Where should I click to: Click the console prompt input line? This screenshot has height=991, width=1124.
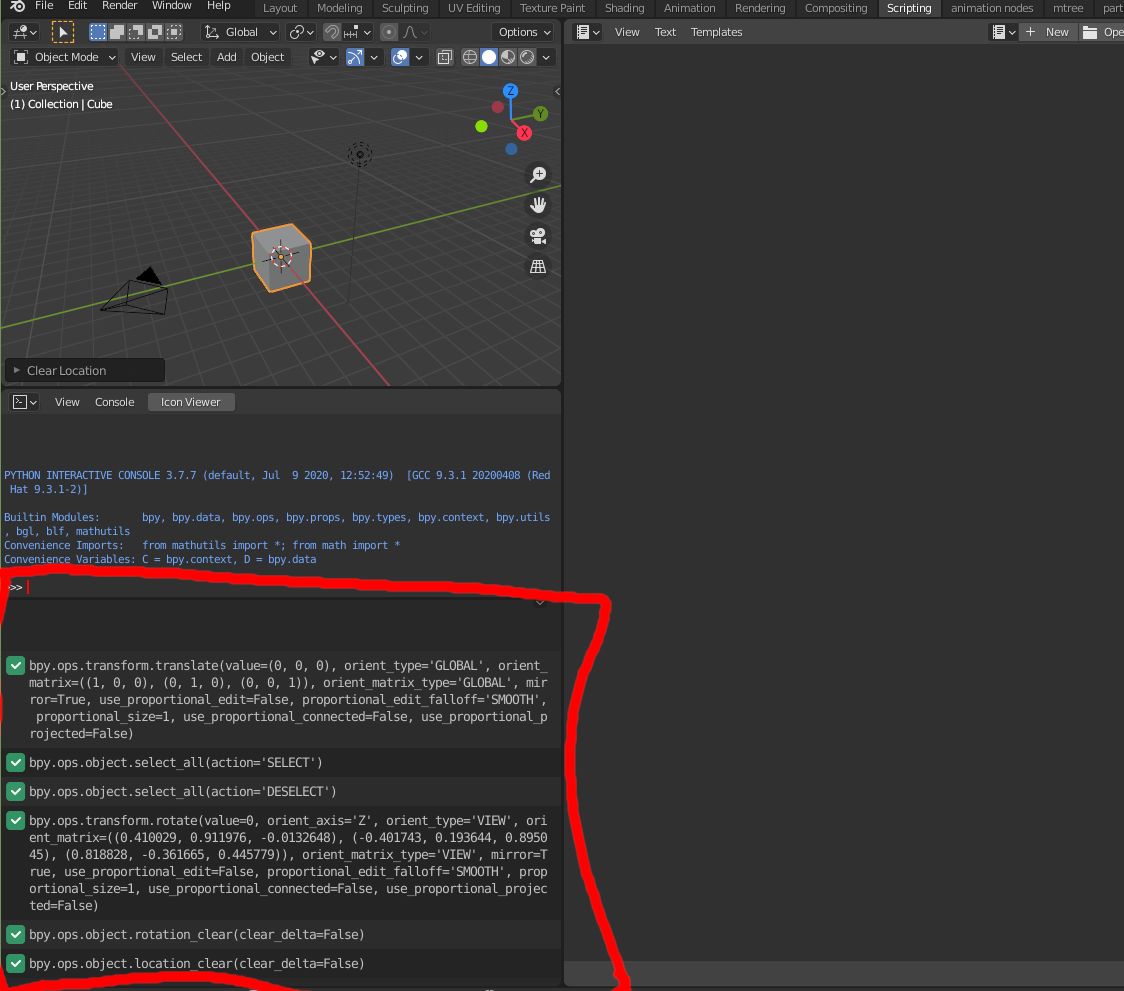282,587
